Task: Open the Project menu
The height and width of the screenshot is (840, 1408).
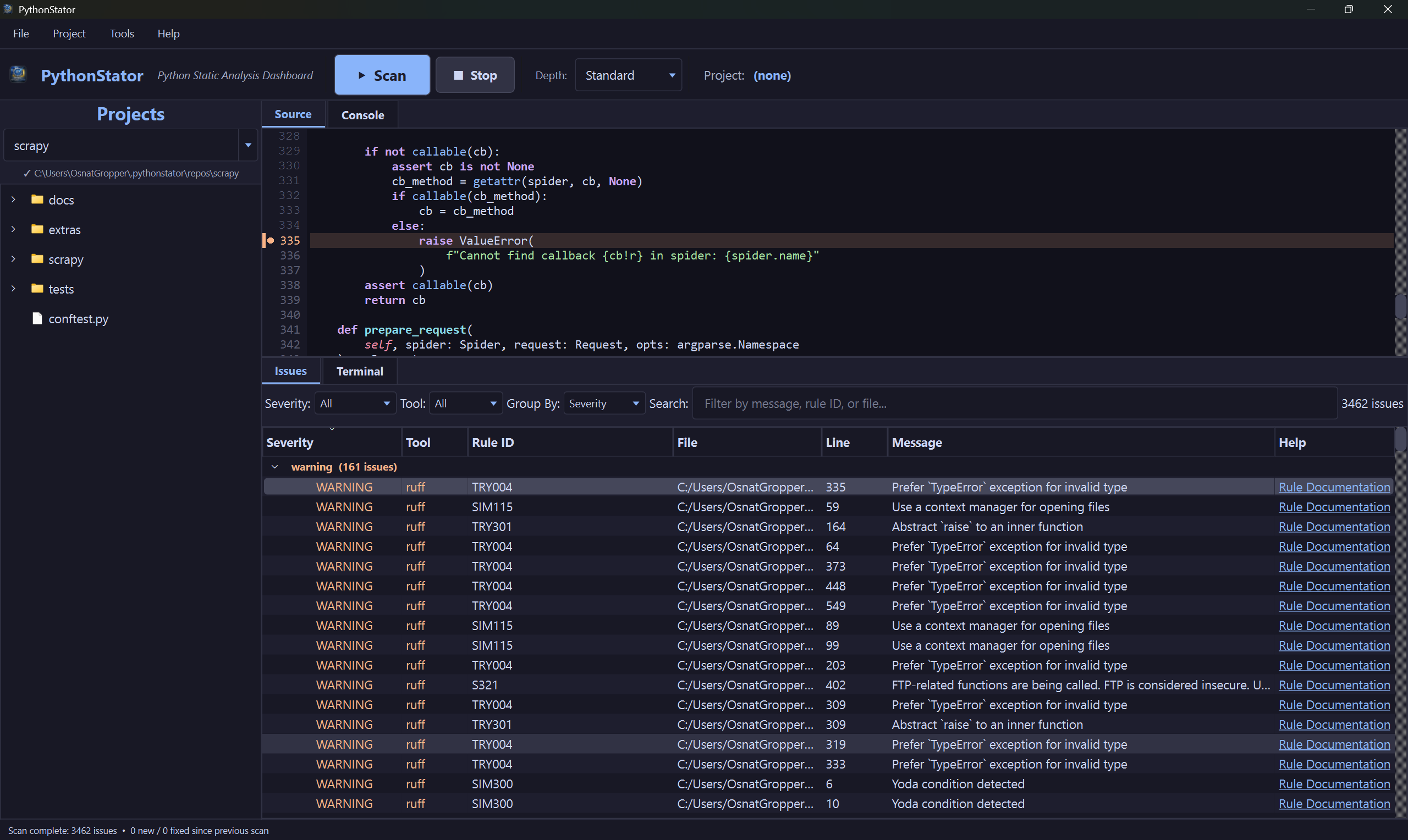Action: pos(69,34)
